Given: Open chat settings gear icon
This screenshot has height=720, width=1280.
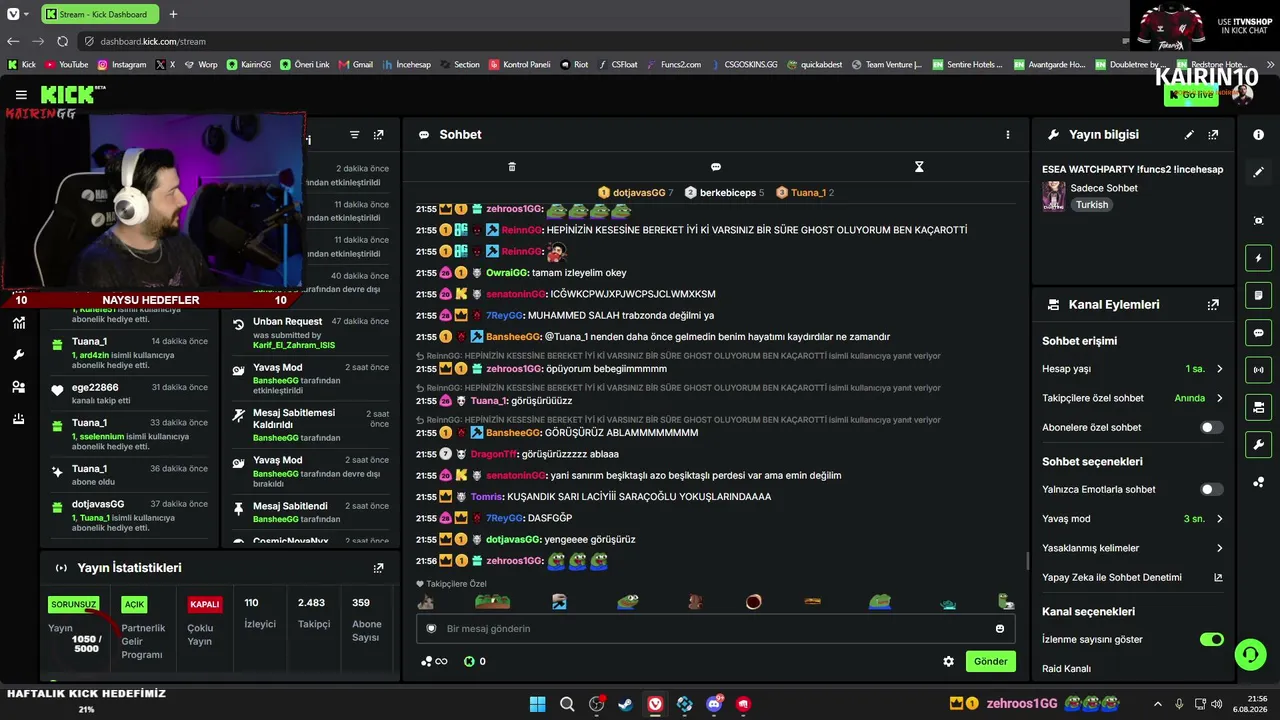Looking at the screenshot, I should click(x=948, y=661).
